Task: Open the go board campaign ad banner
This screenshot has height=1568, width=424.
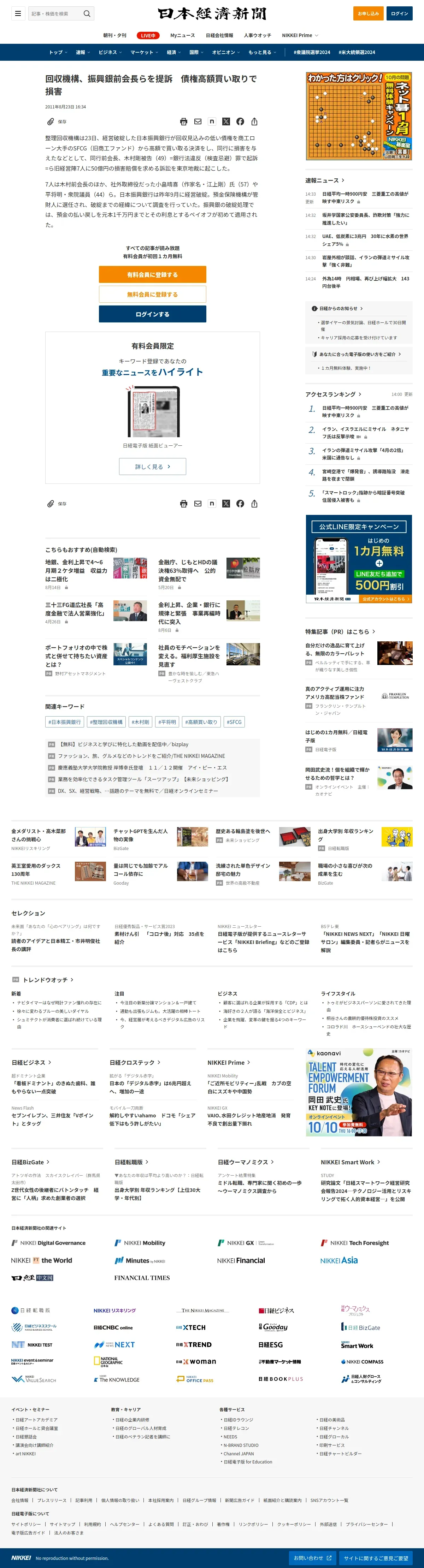Action: tap(359, 115)
